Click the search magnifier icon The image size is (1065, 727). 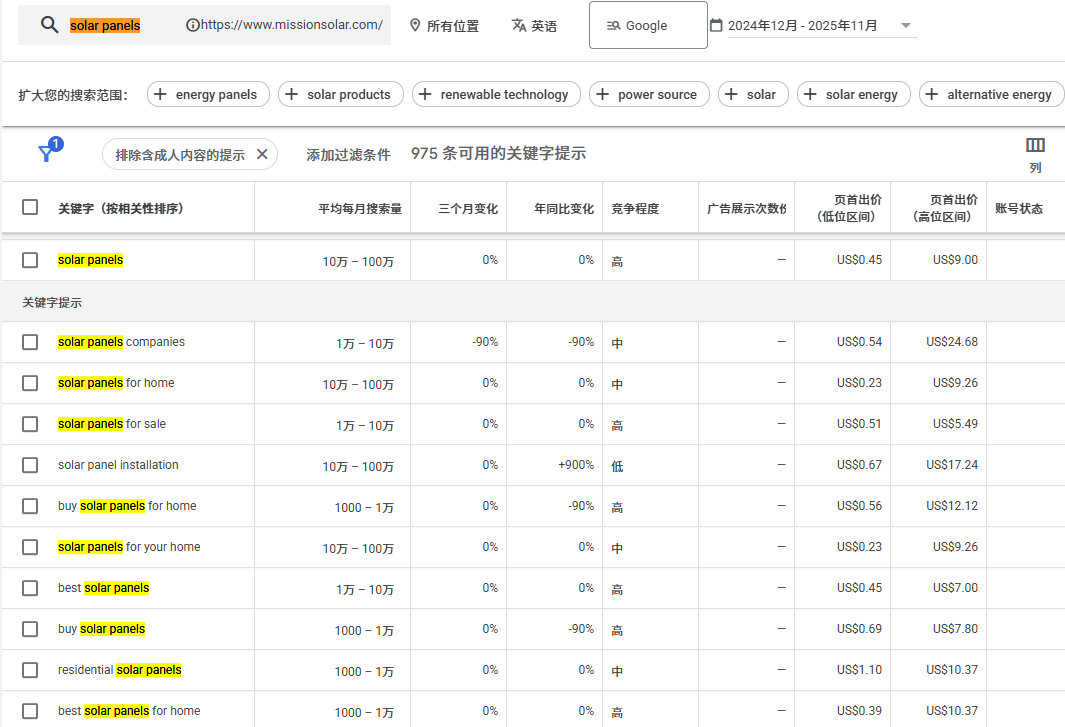(49, 25)
